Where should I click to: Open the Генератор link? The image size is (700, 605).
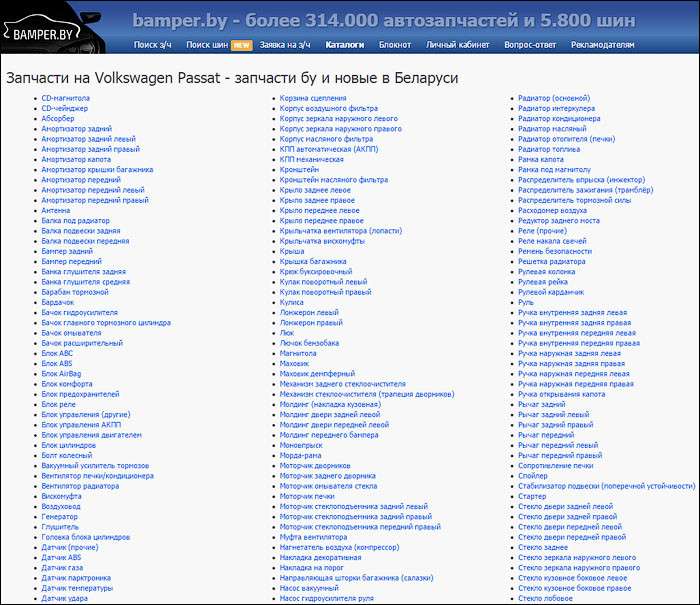[x=59, y=517]
